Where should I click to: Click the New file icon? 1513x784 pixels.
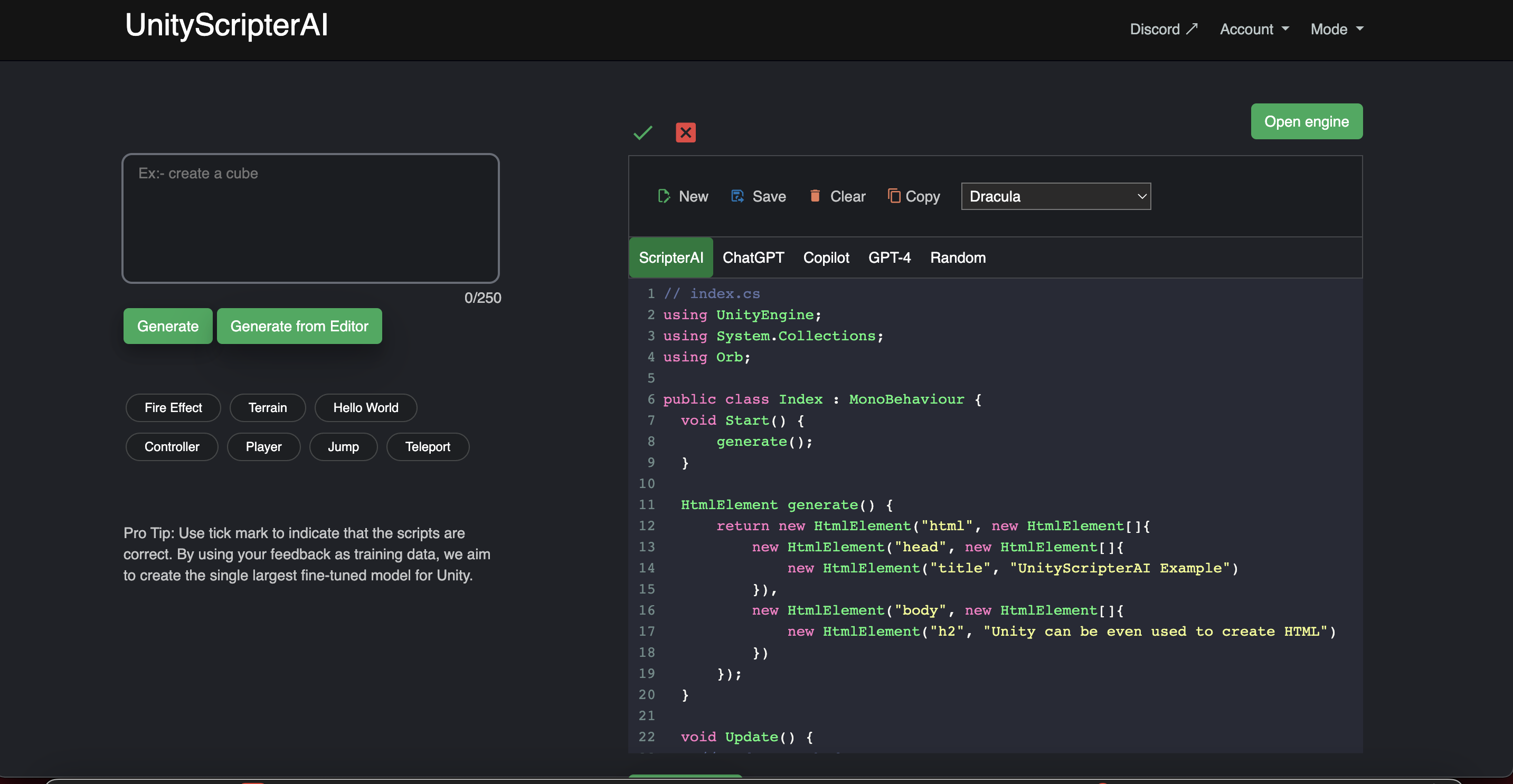664,196
